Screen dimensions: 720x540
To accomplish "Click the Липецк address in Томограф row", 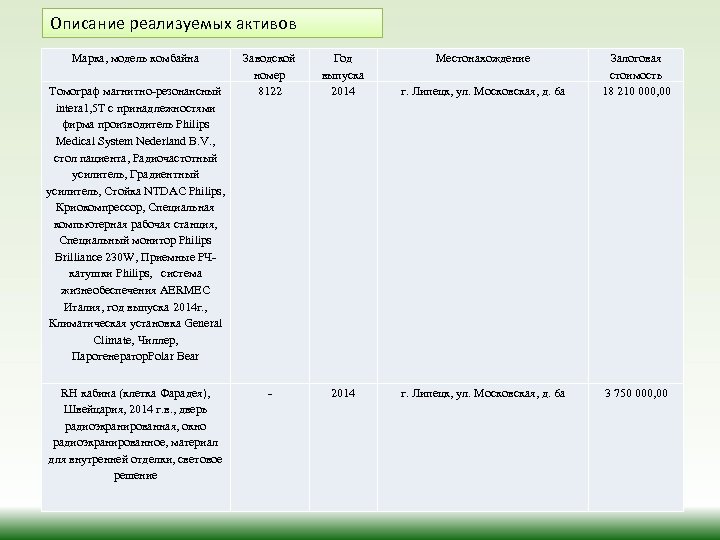I will point(483,91).
